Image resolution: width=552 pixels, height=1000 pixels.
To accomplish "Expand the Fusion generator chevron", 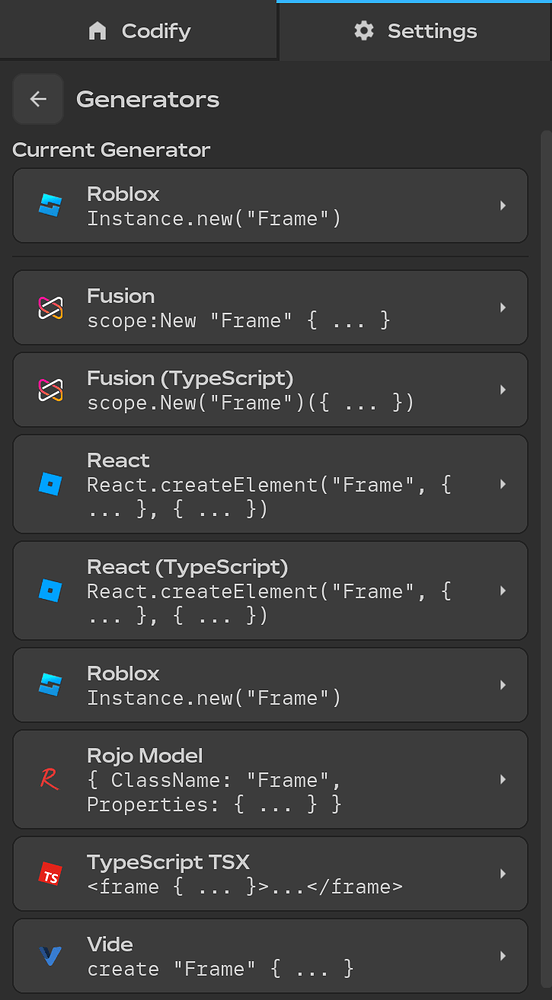I will [x=503, y=307].
